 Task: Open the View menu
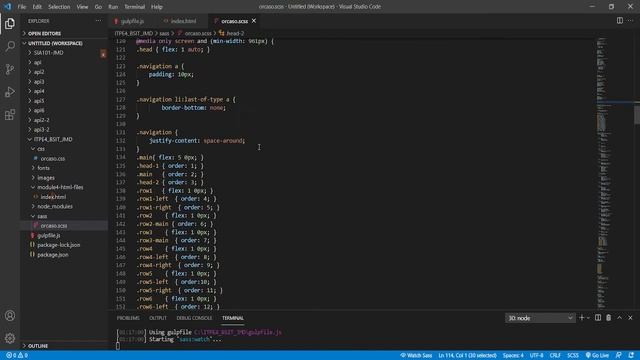[x=82, y=7]
